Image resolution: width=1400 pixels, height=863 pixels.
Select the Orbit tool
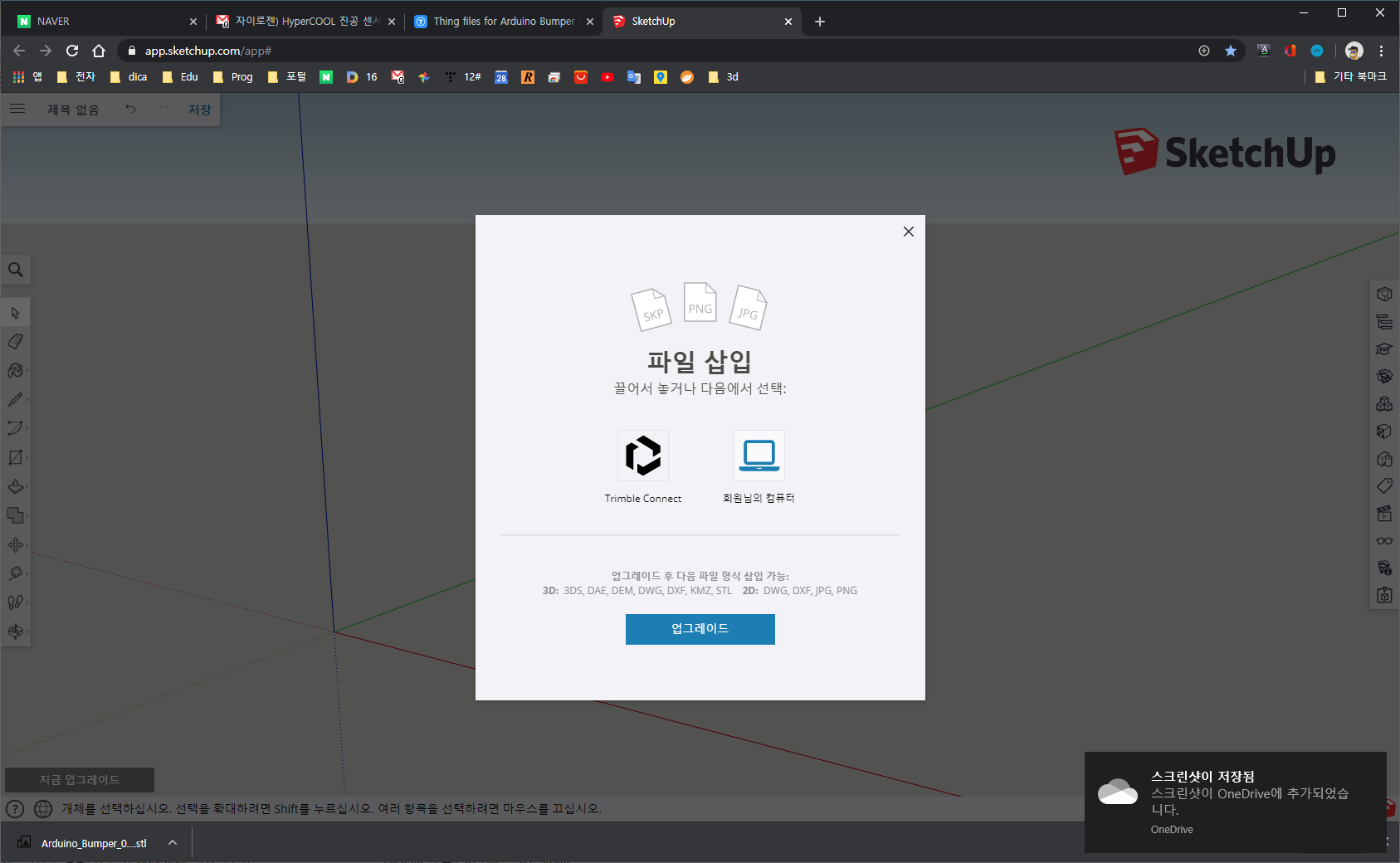coord(15,631)
